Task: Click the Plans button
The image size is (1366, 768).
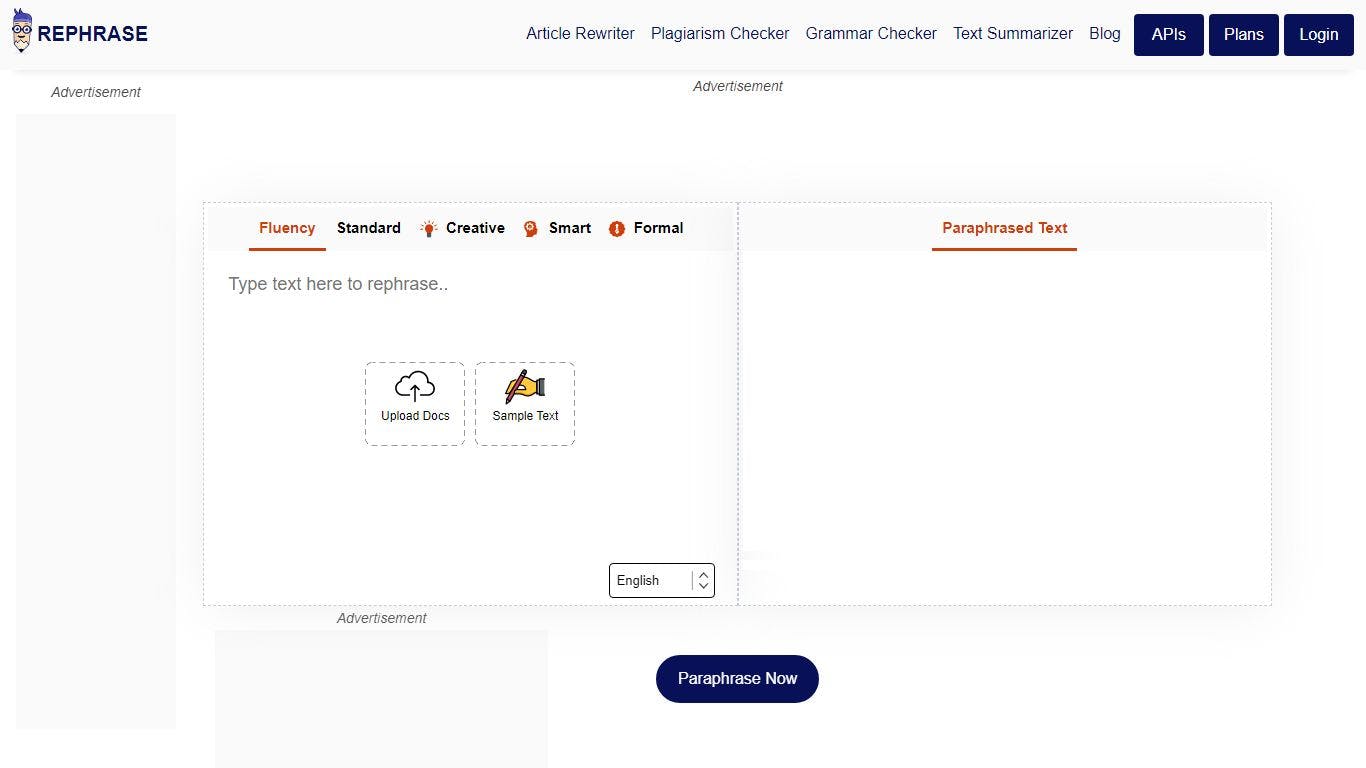Action: (x=1243, y=34)
